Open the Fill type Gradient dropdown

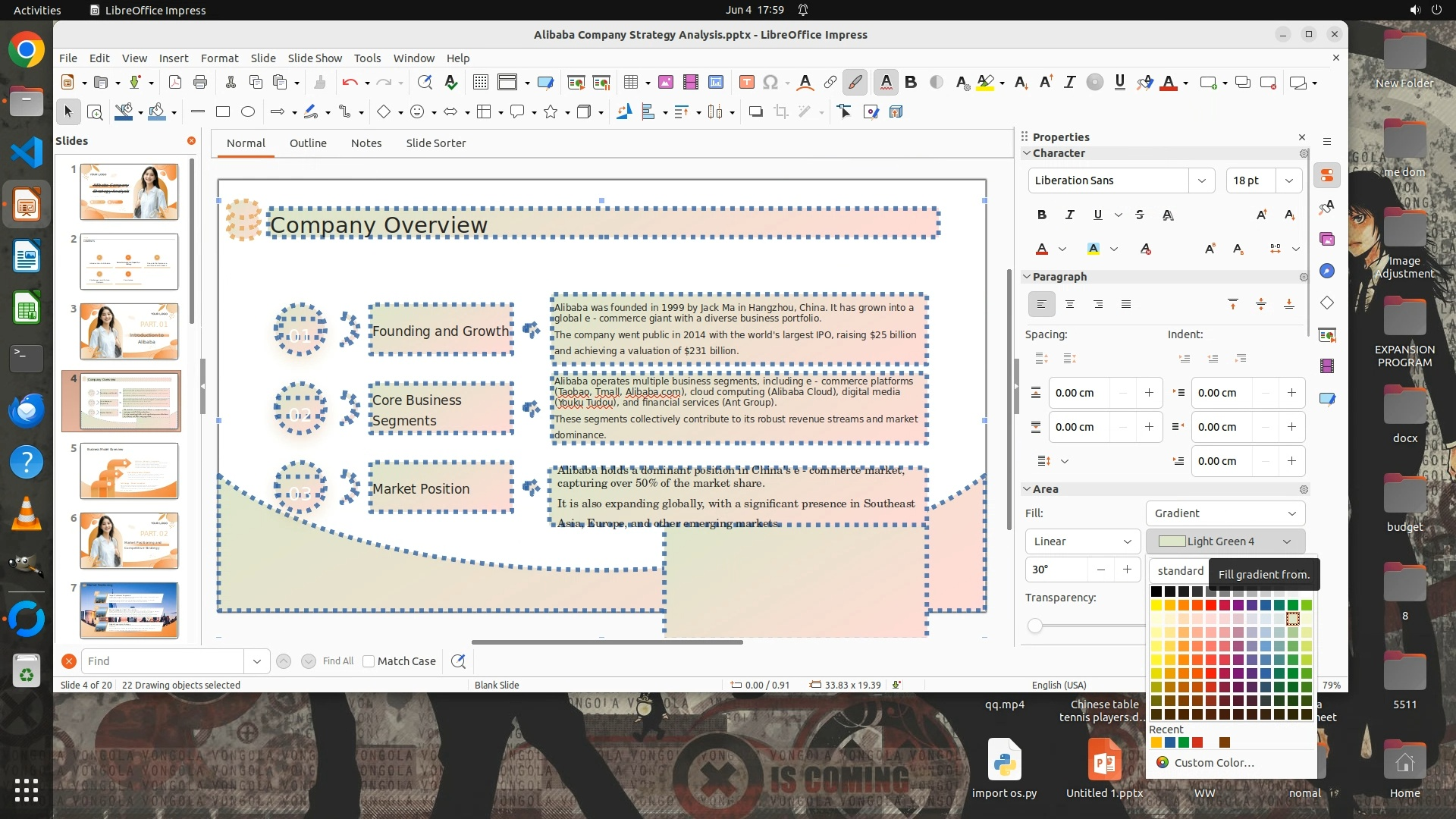[1225, 513]
